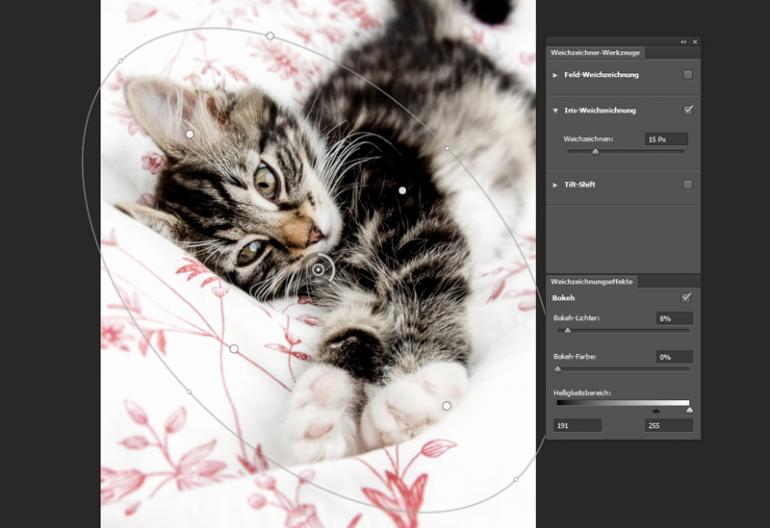Click the Tilt-Shift label

pos(579,185)
